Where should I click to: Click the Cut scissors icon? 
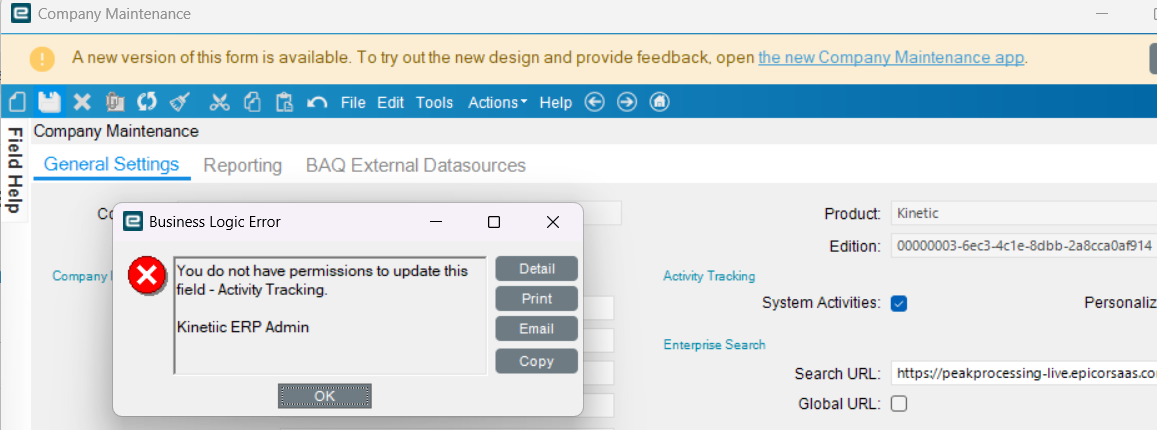click(x=220, y=102)
